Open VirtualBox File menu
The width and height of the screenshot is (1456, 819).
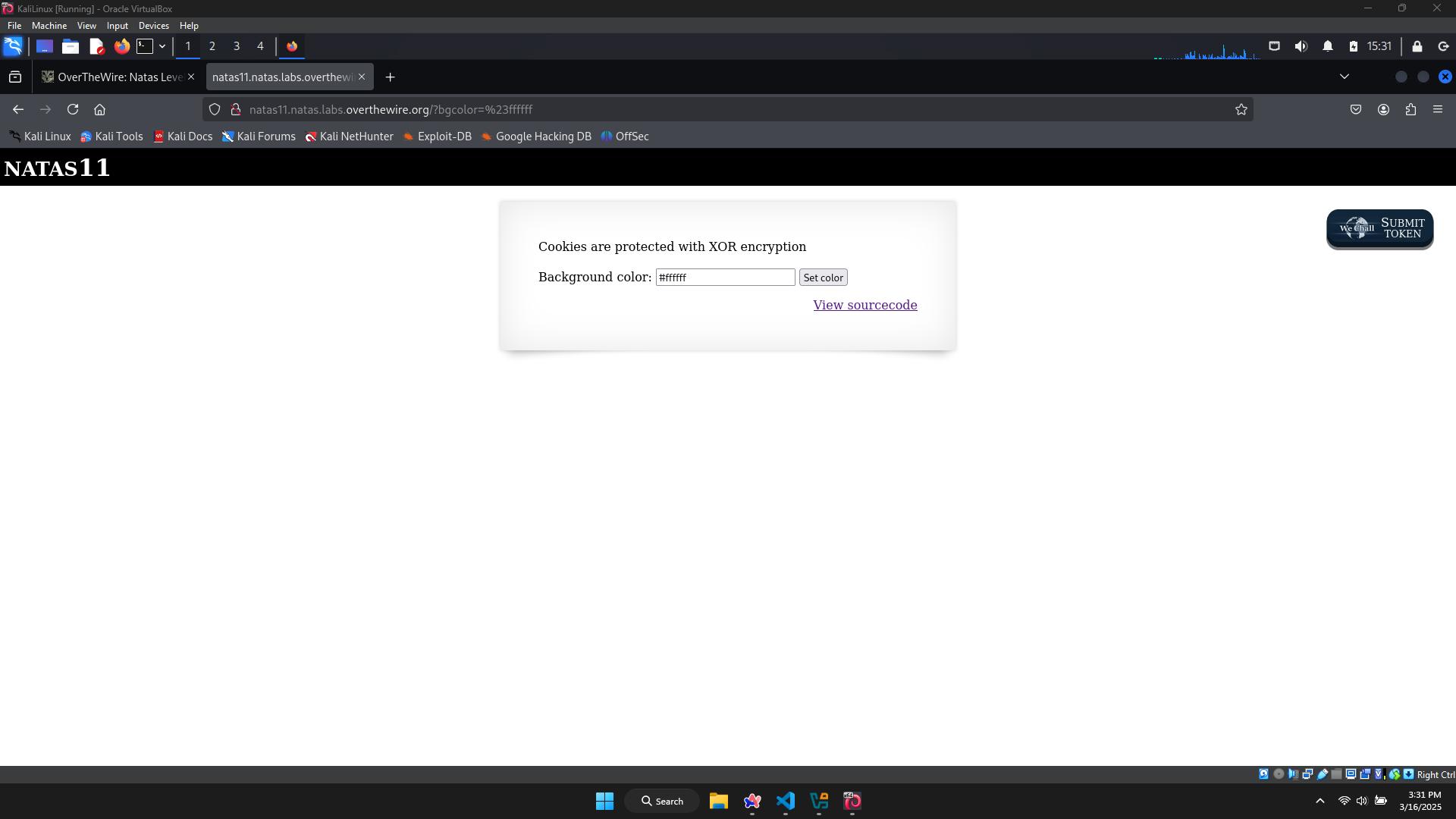tap(14, 25)
